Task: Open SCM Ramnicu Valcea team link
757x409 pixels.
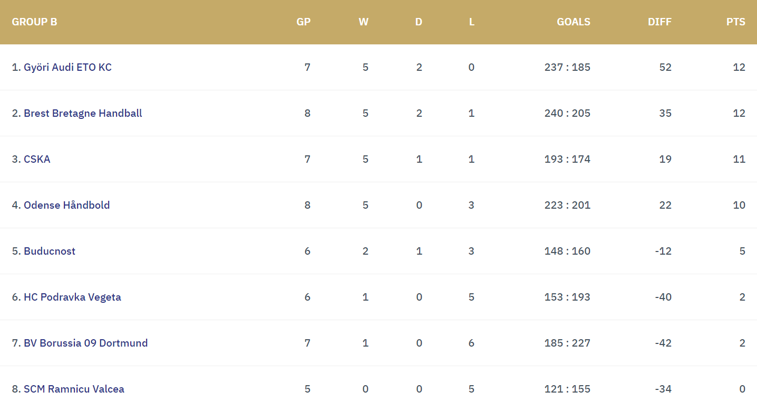Action: pos(74,389)
